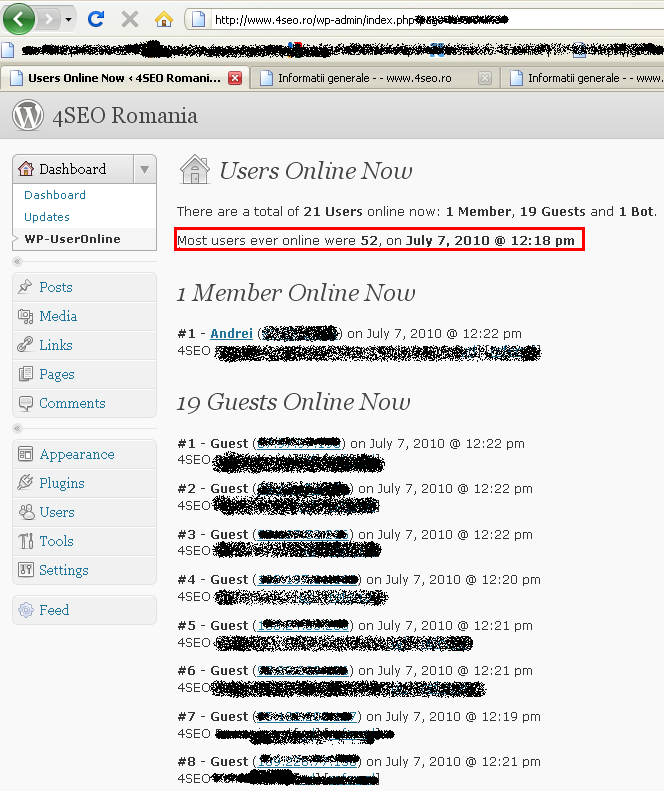
Task: Click the Tools menu icon
Action: click(26, 541)
